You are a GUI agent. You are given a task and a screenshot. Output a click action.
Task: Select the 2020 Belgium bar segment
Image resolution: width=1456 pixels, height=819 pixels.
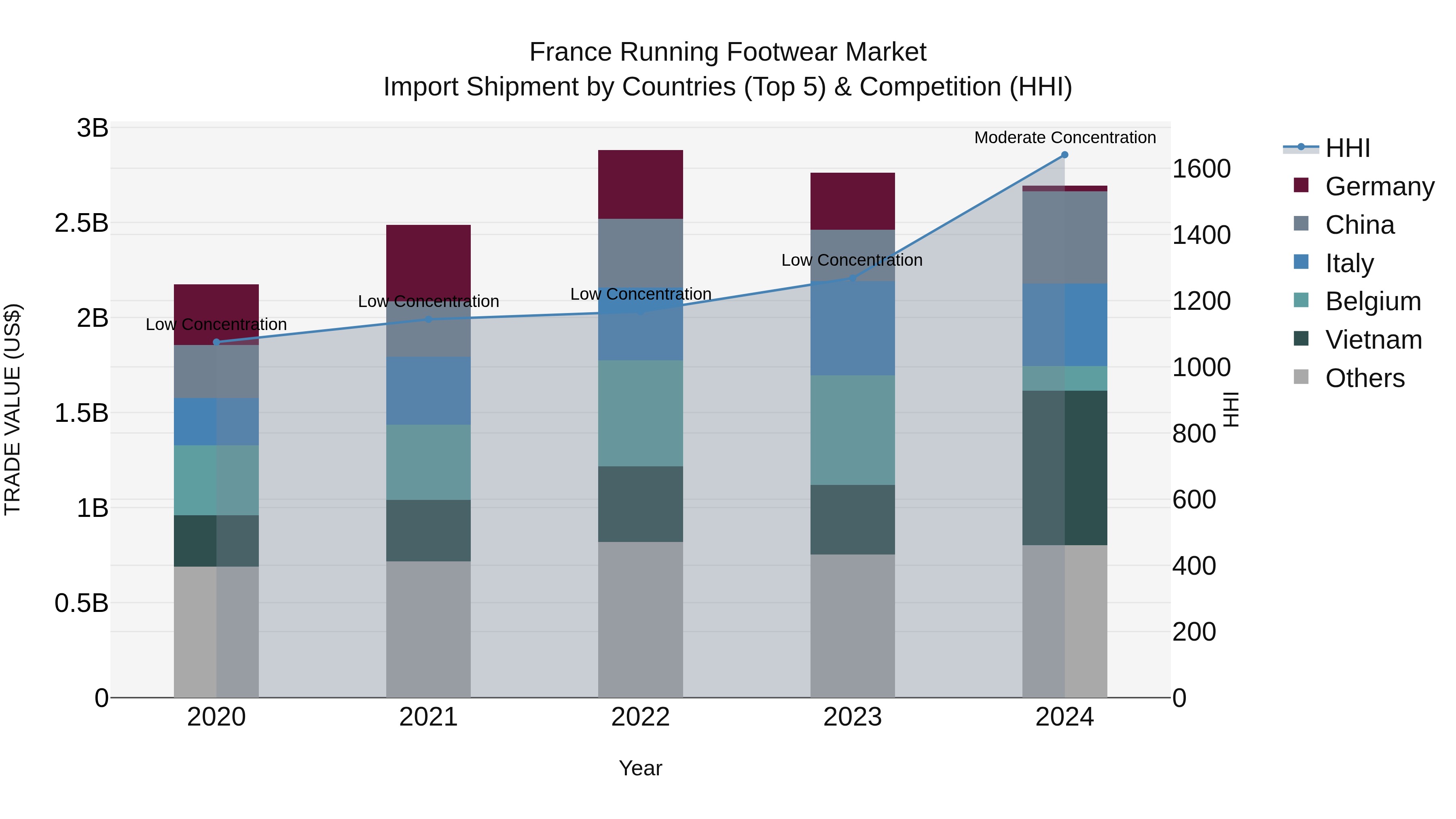216,480
